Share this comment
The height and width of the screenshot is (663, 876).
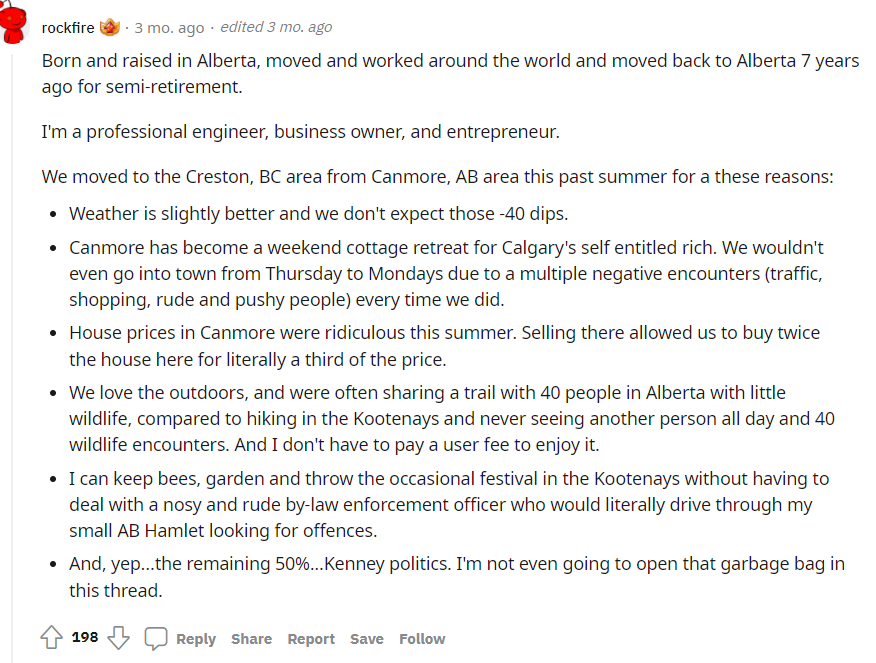click(x=251, y=639)
